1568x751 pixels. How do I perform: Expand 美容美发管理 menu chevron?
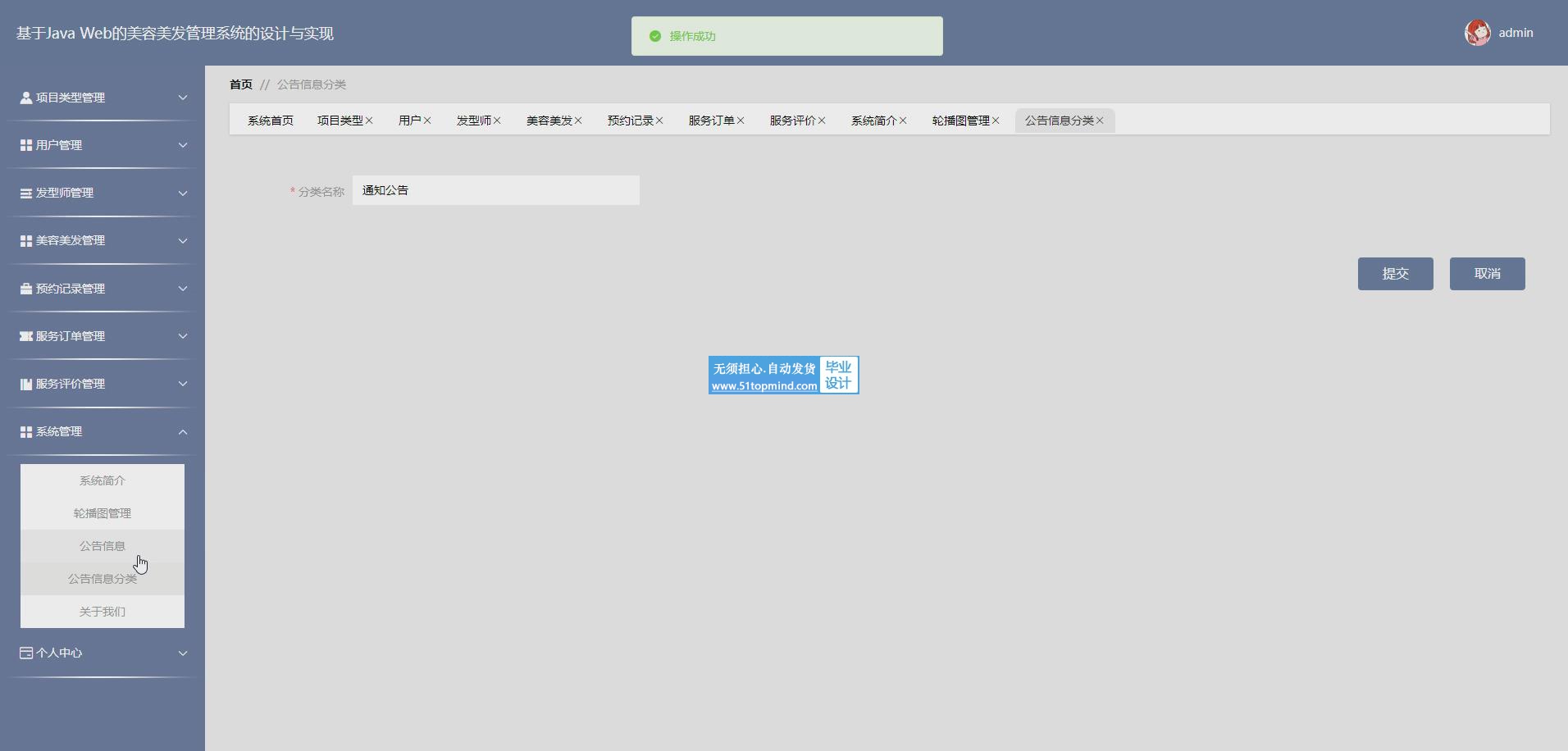(x=183, y=240)
